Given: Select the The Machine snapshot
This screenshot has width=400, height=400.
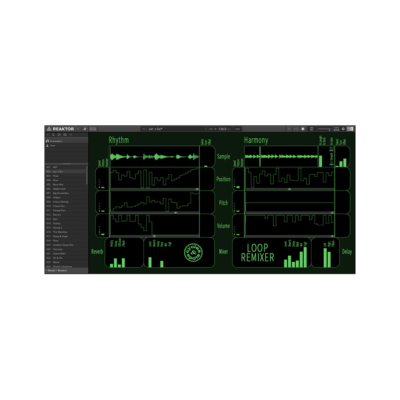Looking at the screenshot, I should 66,232.
